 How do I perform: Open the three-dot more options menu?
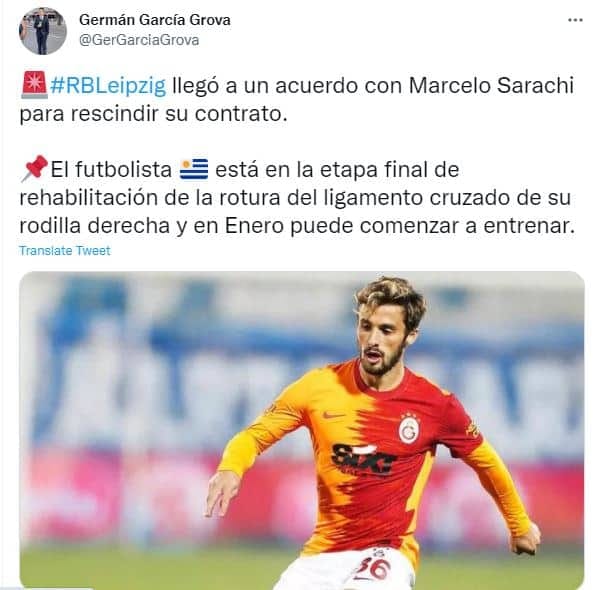575,20
